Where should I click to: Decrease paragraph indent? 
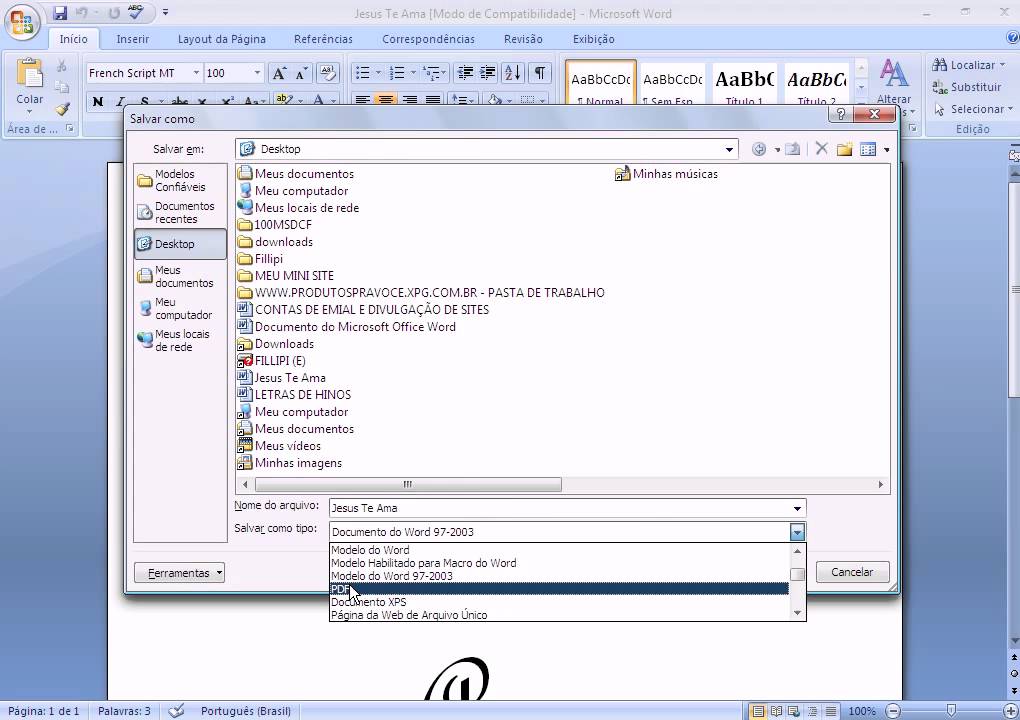click(x=465, y=73)
